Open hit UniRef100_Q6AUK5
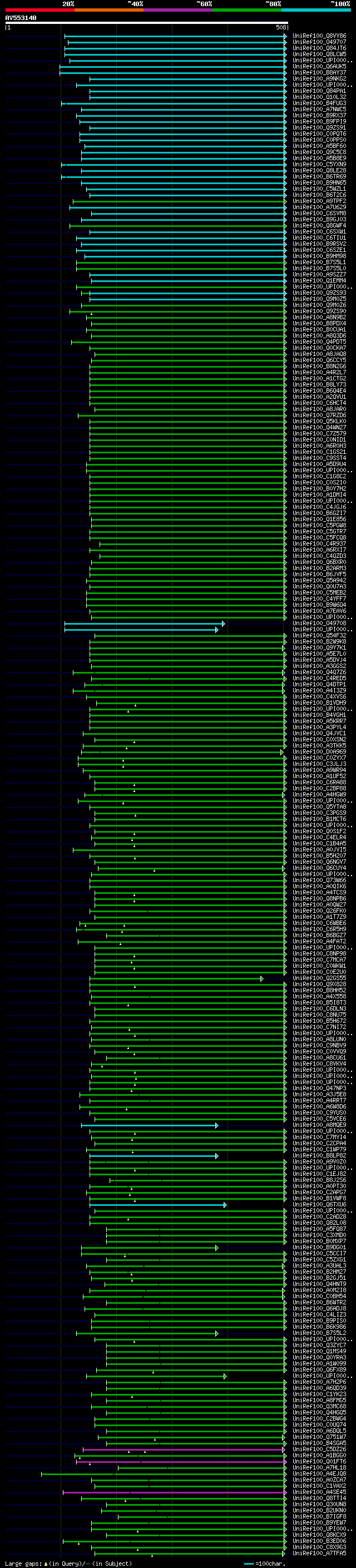Screen dimensions: 356x1568 pyautogui.click(x=319, y=66)
